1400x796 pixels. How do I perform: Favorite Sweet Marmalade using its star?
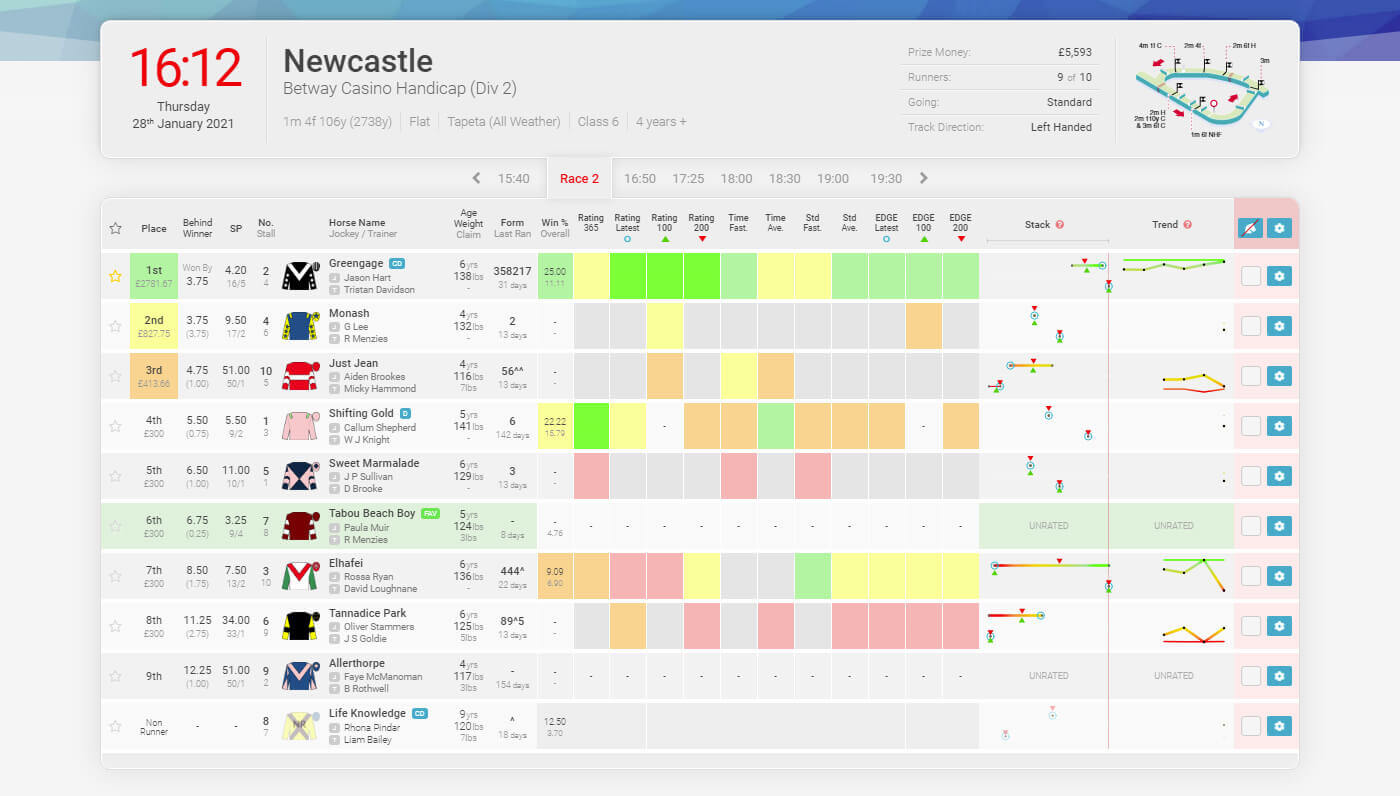(x=114, y=475)
